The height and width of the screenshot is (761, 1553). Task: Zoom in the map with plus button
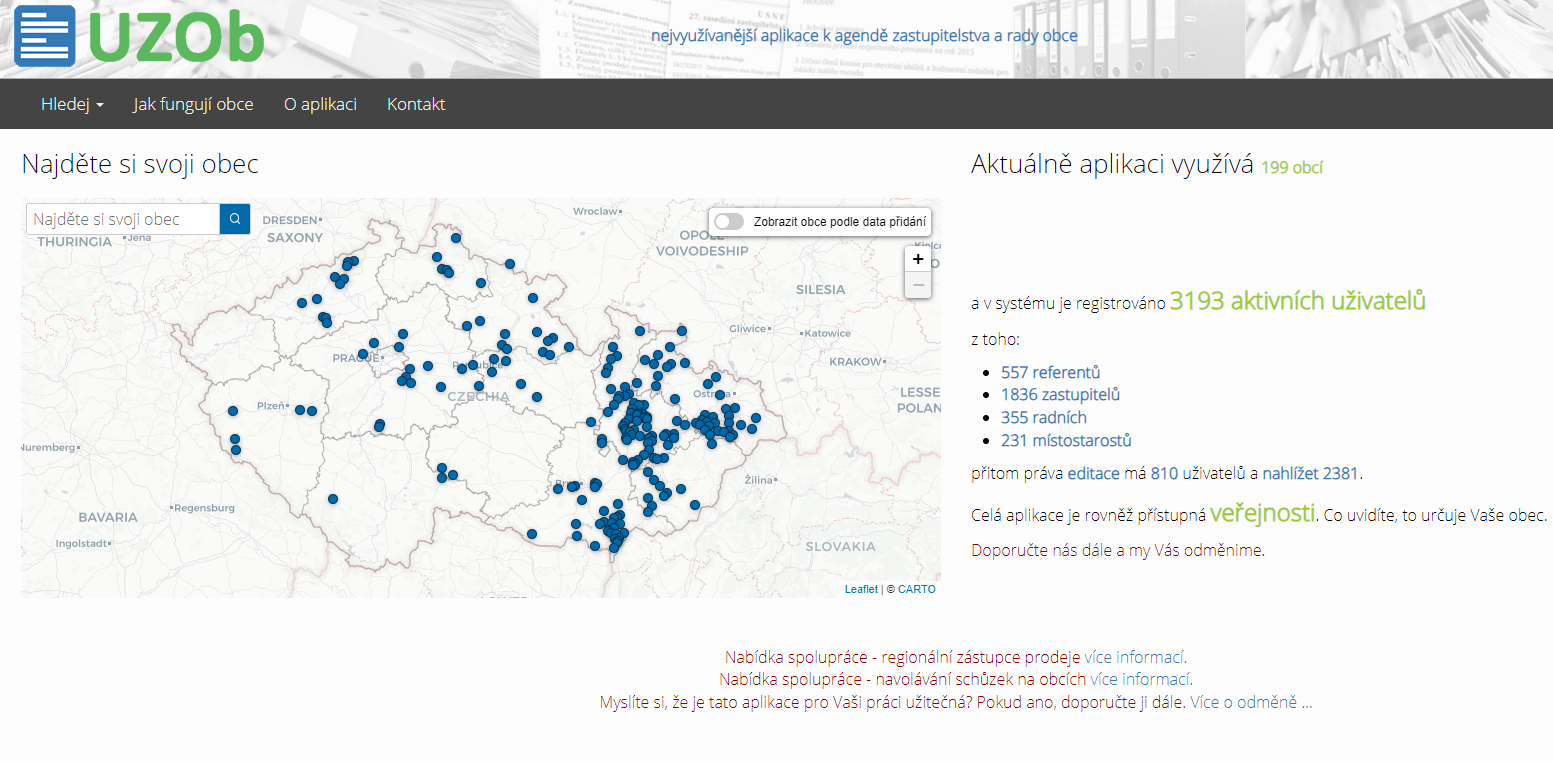(x=918, y=259)
